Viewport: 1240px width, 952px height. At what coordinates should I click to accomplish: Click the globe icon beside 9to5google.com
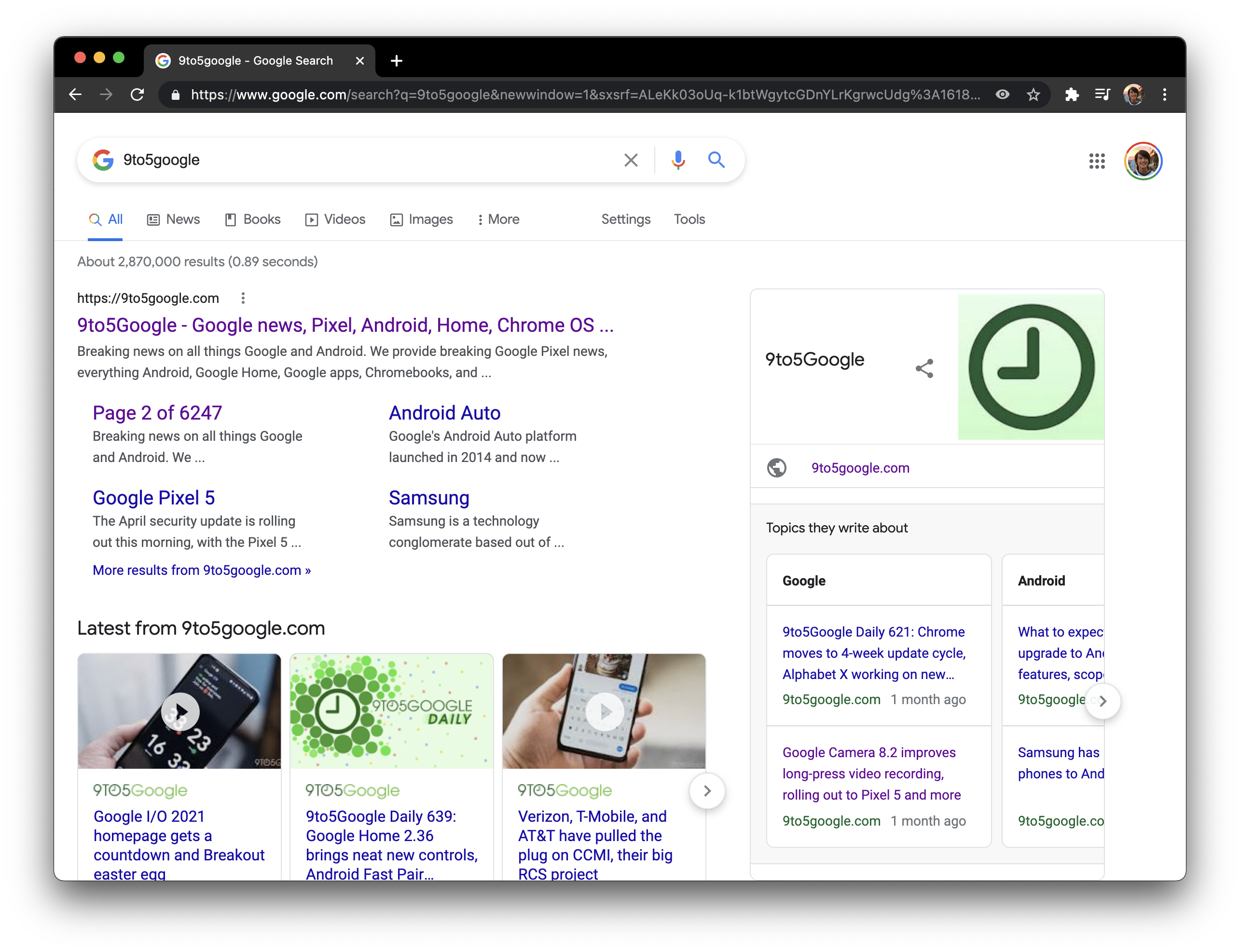(x=777, y=467)
